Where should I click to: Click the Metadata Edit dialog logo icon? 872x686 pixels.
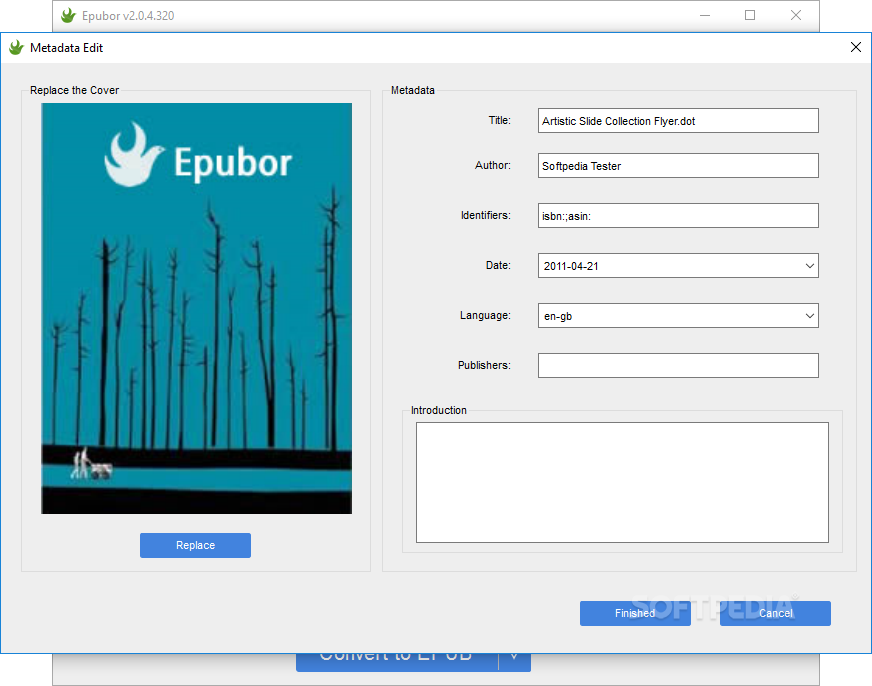(x=16, y=48)
